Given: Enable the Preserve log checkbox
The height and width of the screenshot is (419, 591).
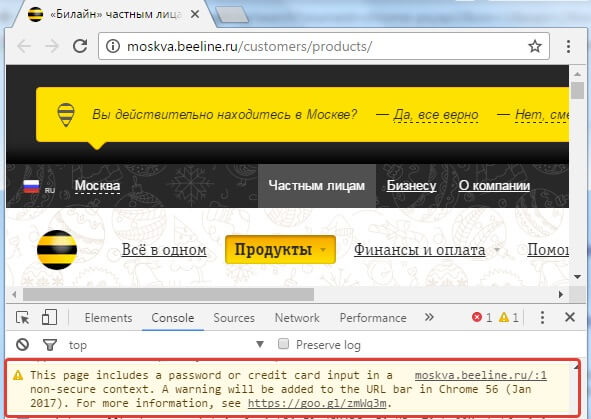Looking at the screenshot, I should point(283,344).
